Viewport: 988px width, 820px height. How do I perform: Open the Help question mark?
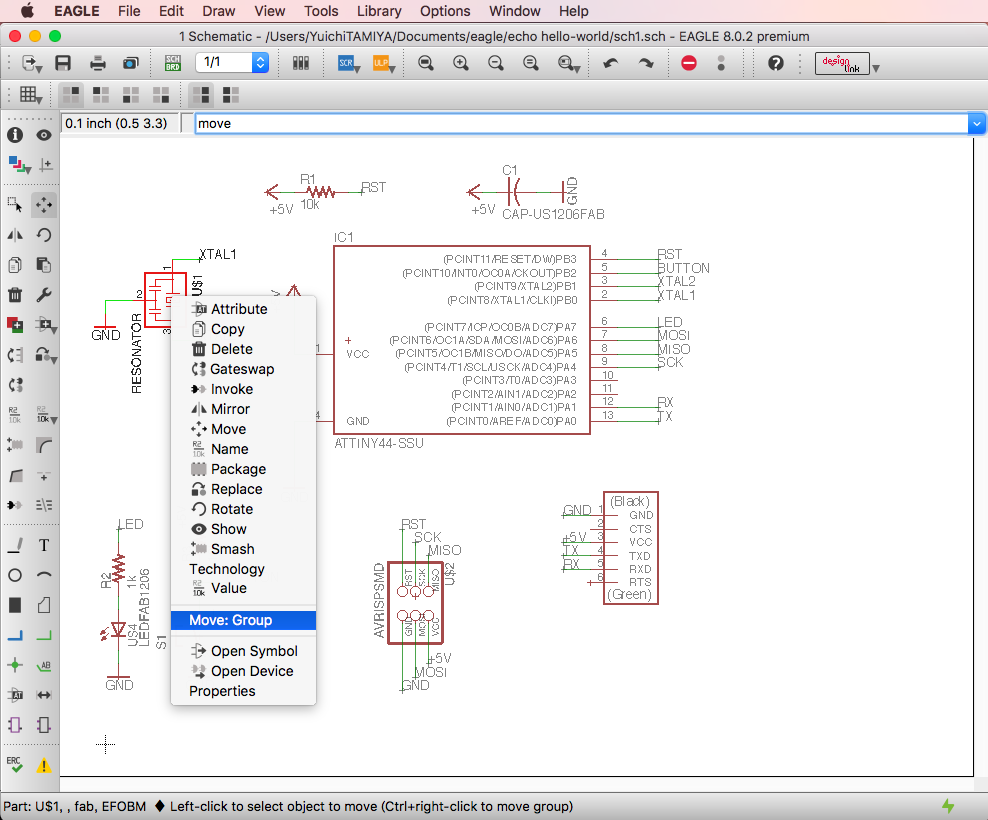pyautogui.click(x=776, y=63)
